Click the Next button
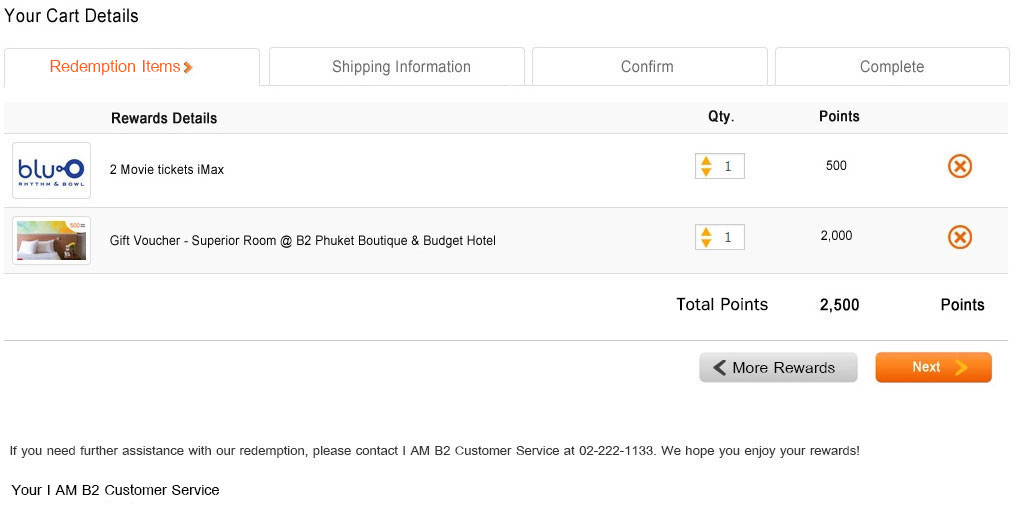Image resolution: width=1019 pixels, height=509 pixels. coord(933,367)
